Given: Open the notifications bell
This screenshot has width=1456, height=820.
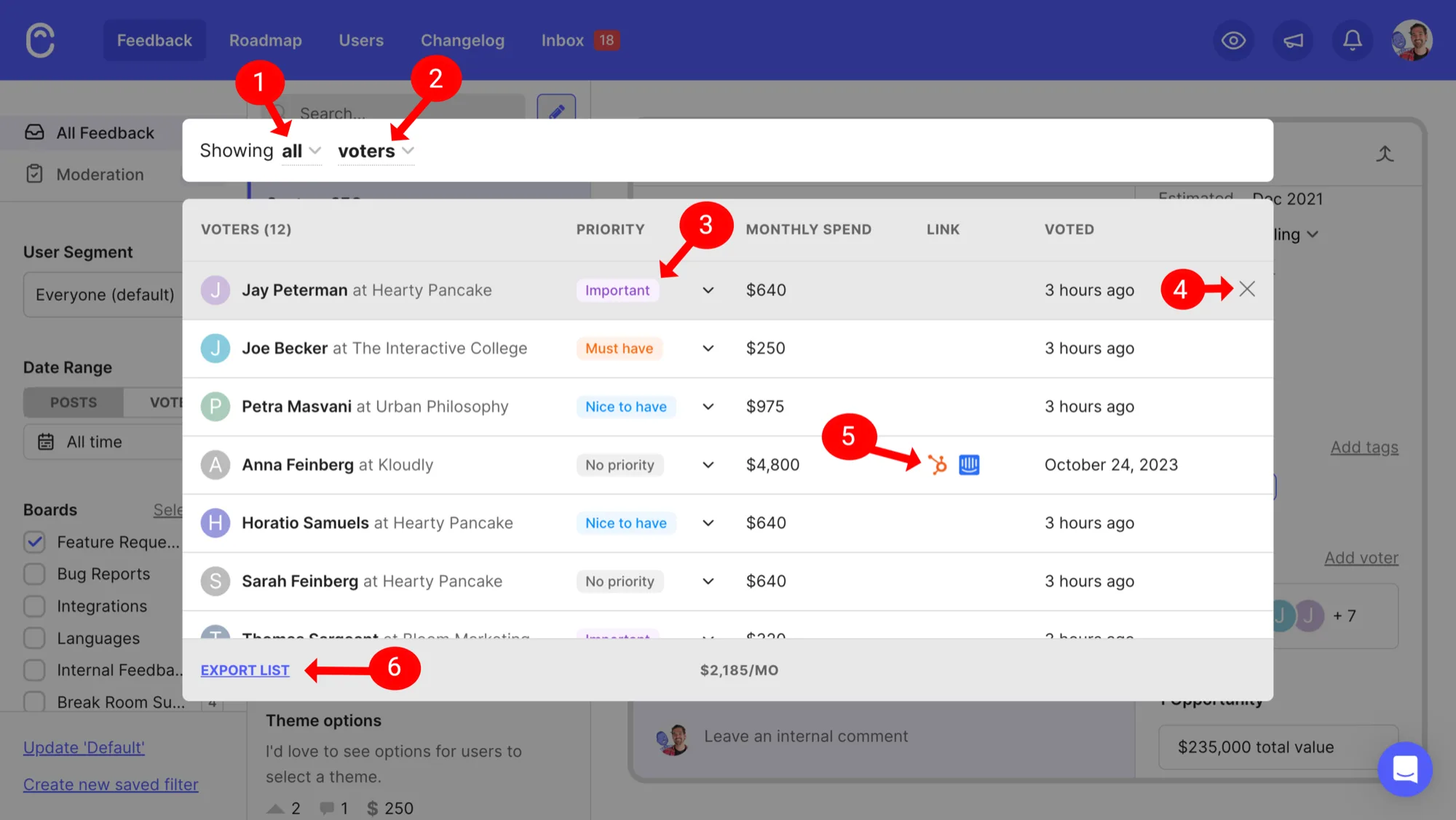Looking at the screenshot, I should coord(1353,40).
